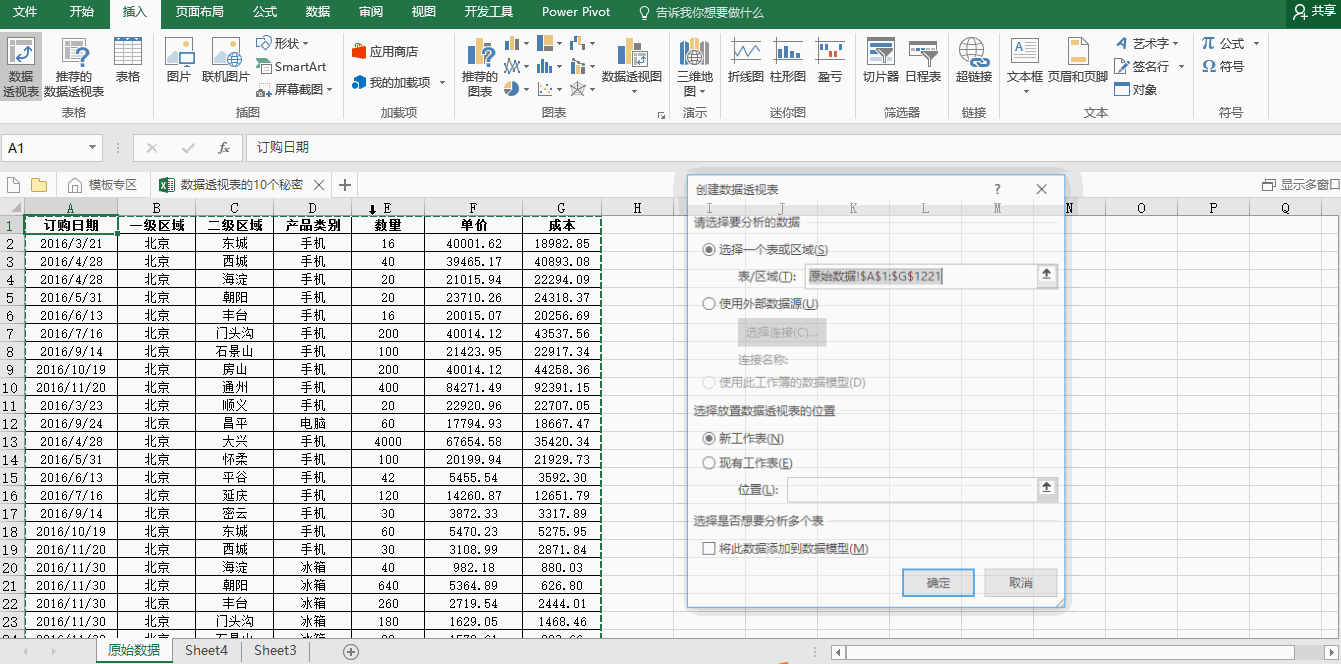The image size is (1341, 664).
Task: Insert a 文本框 (Text Box)
Action: (1024, 60)
